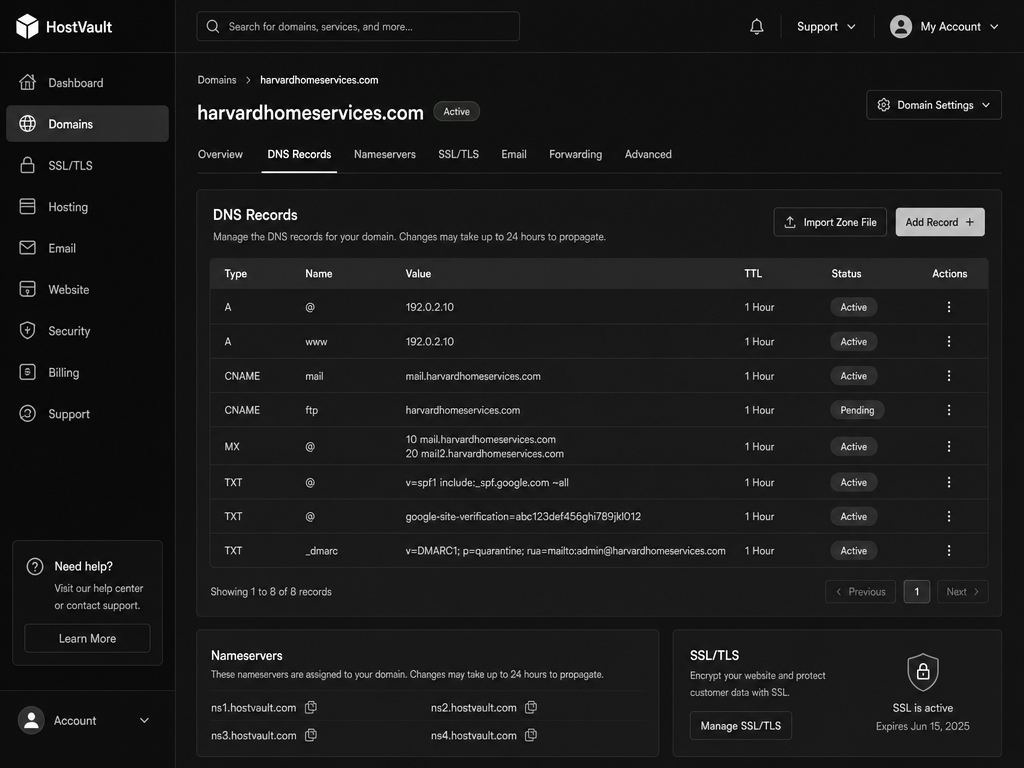Viewport: 1024px width, 768px height.
Task: Open actions menu for CNAME ftp record
Action: tap(949, 410)
